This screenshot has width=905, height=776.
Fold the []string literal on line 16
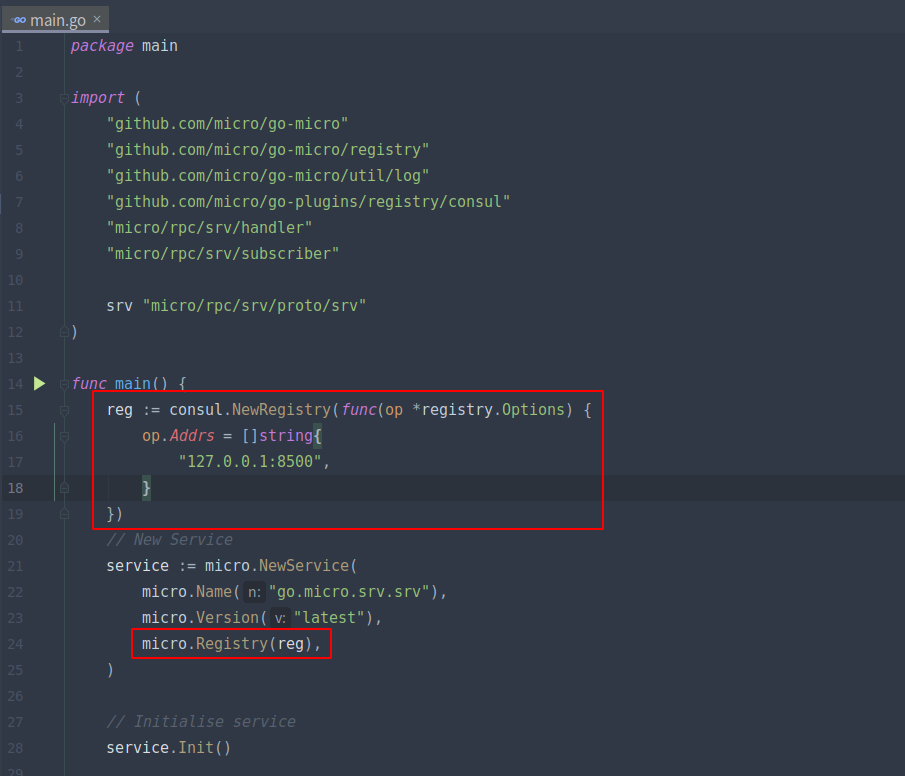[64, 436]
